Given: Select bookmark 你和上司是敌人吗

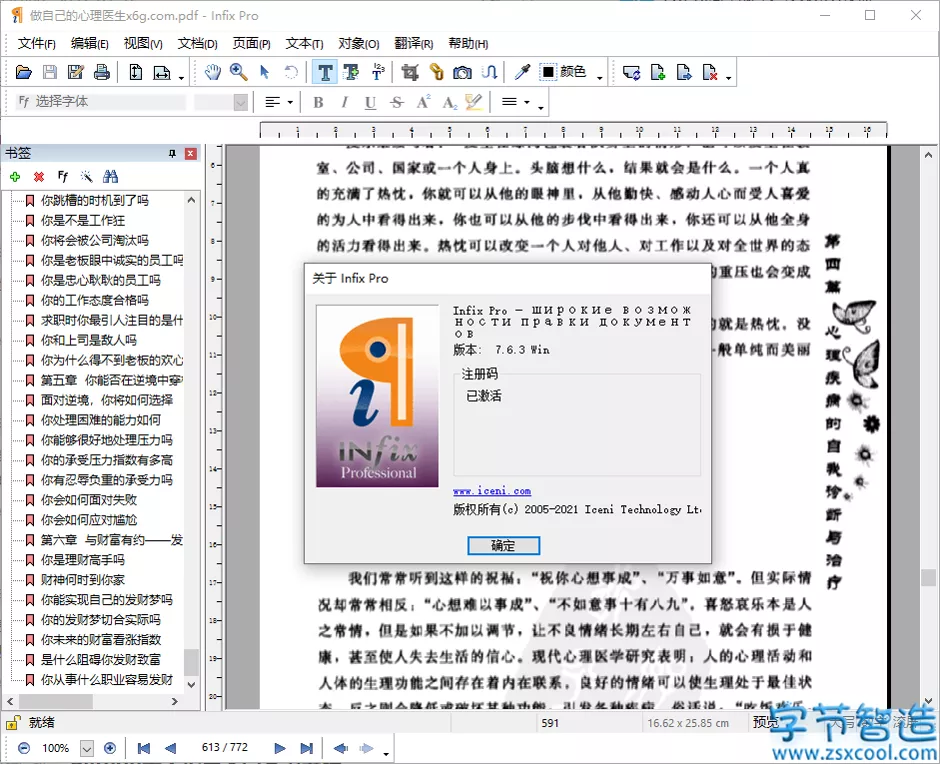Looking at the screenshot, I should tap(89, 341).
